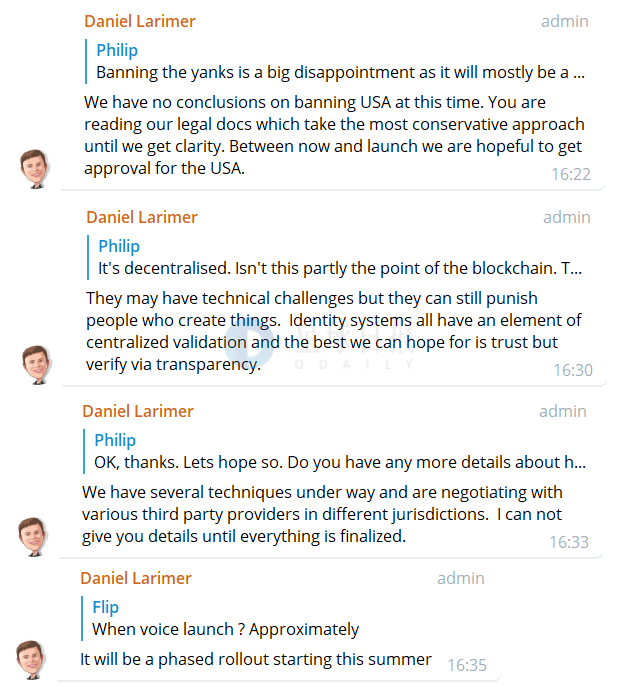Go to Philip's quoted 'OK, thanks. Lets hope so' message

click(x=335, y=451)
